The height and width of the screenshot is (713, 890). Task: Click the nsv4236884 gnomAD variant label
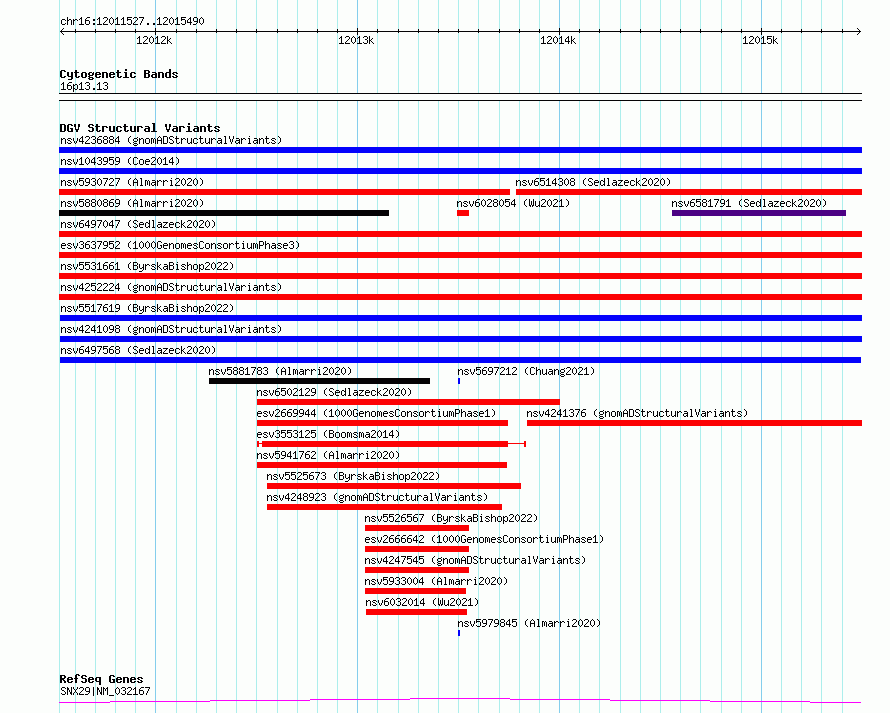coord(171,140)
